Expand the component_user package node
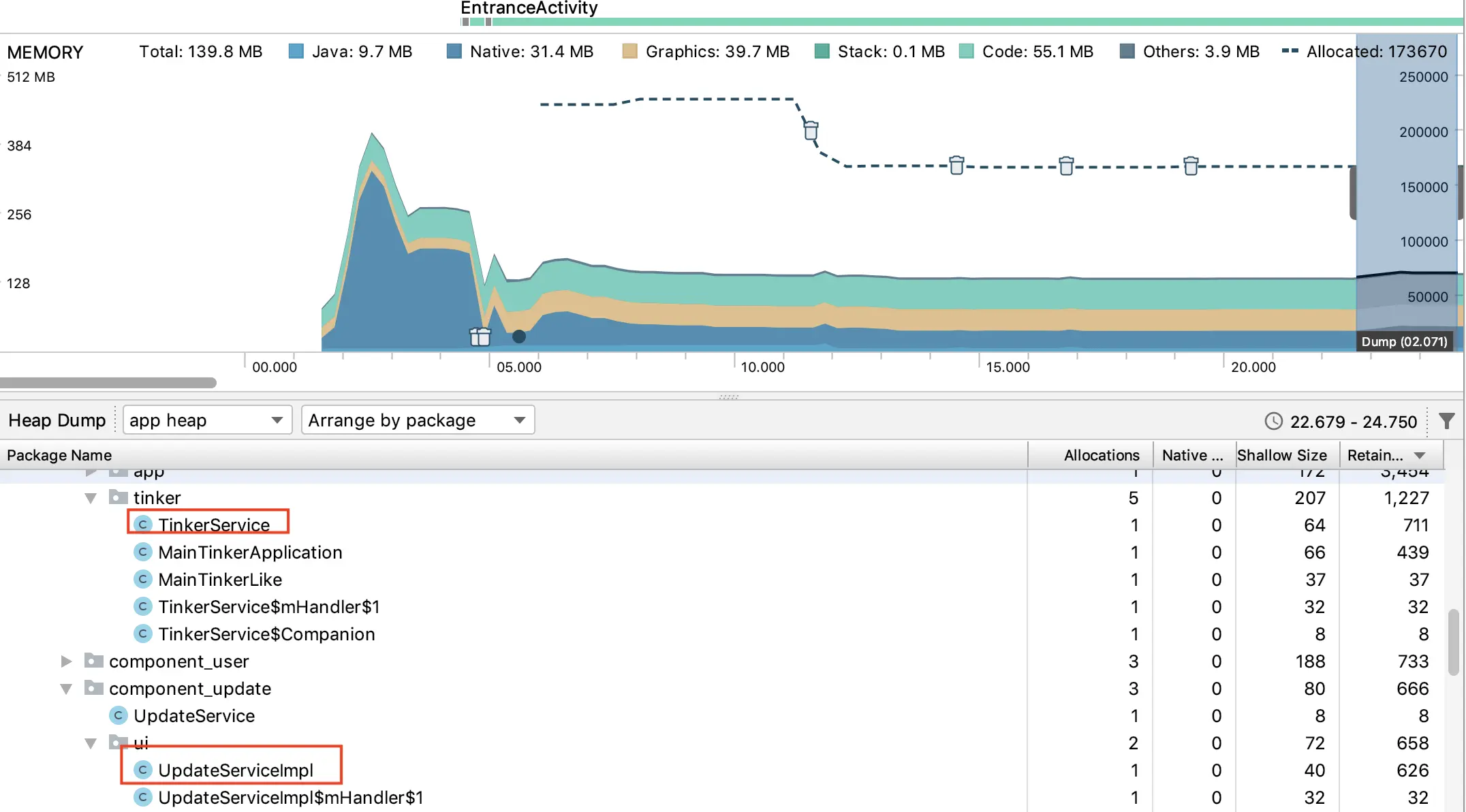1466x812 pixels. click(x=66, y=661)
